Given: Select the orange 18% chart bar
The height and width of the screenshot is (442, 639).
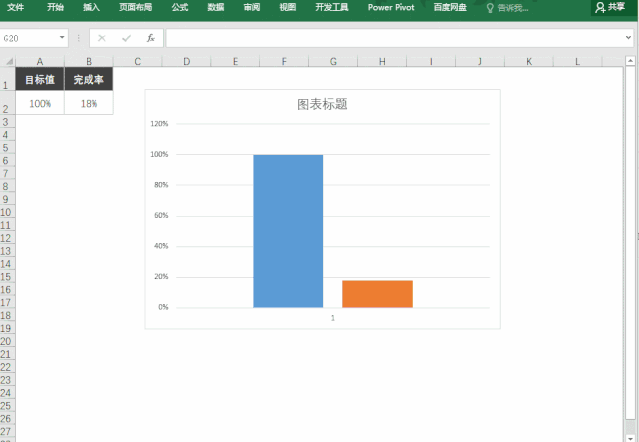Looking at the screenshot, I should coord(377,294).
